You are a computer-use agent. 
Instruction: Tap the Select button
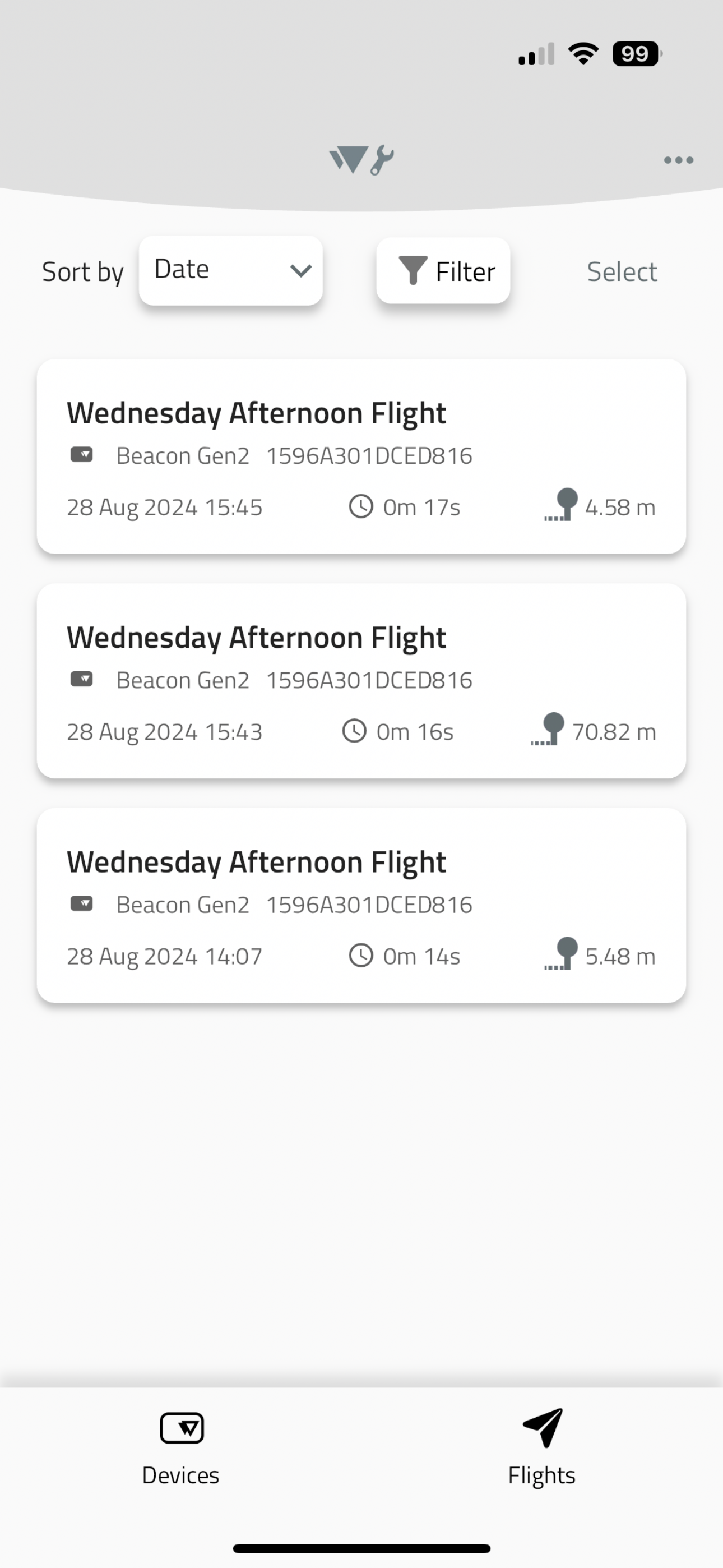[x=622, y=271]
